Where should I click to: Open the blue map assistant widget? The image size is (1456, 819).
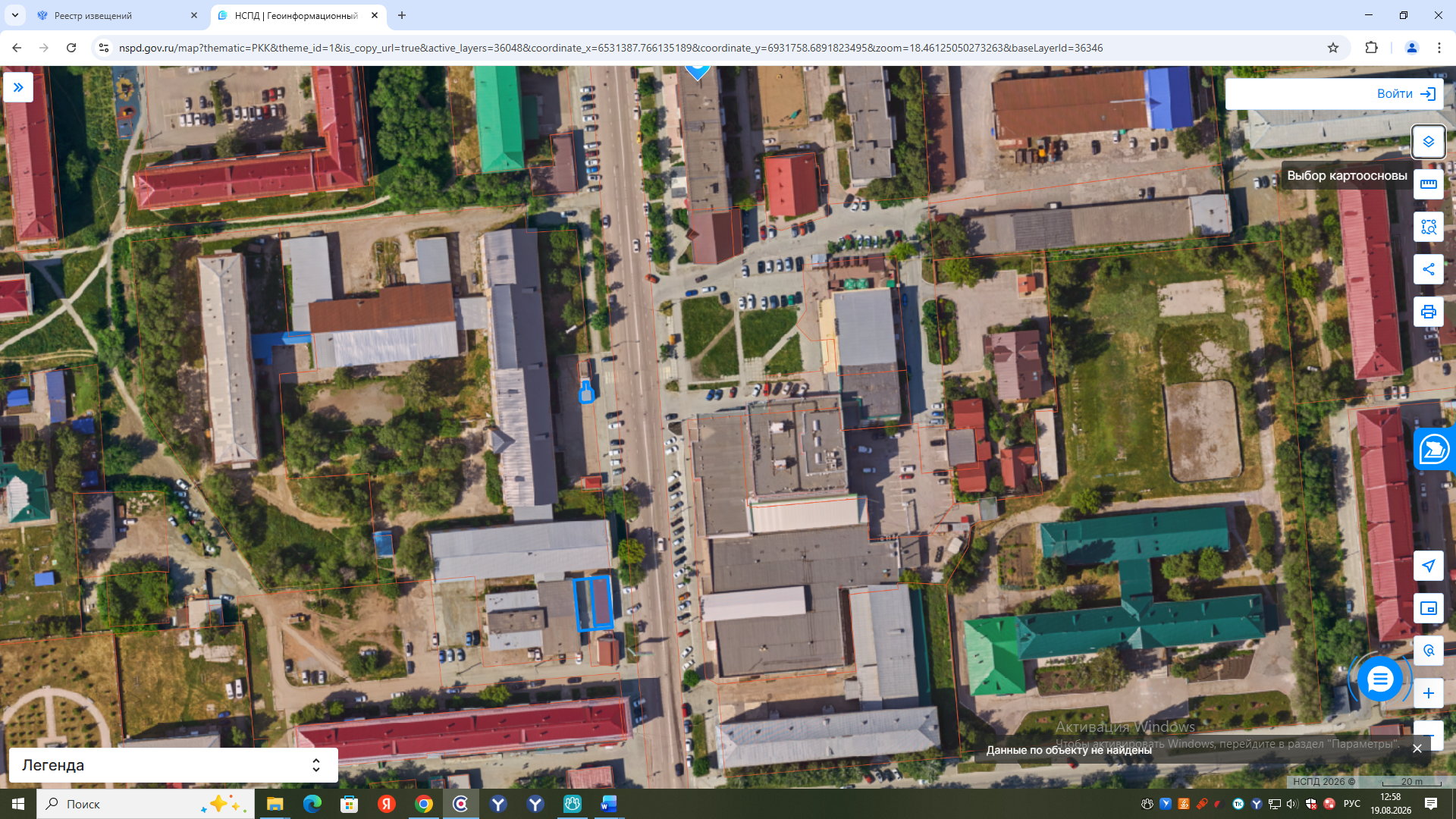coord(1434,449)
